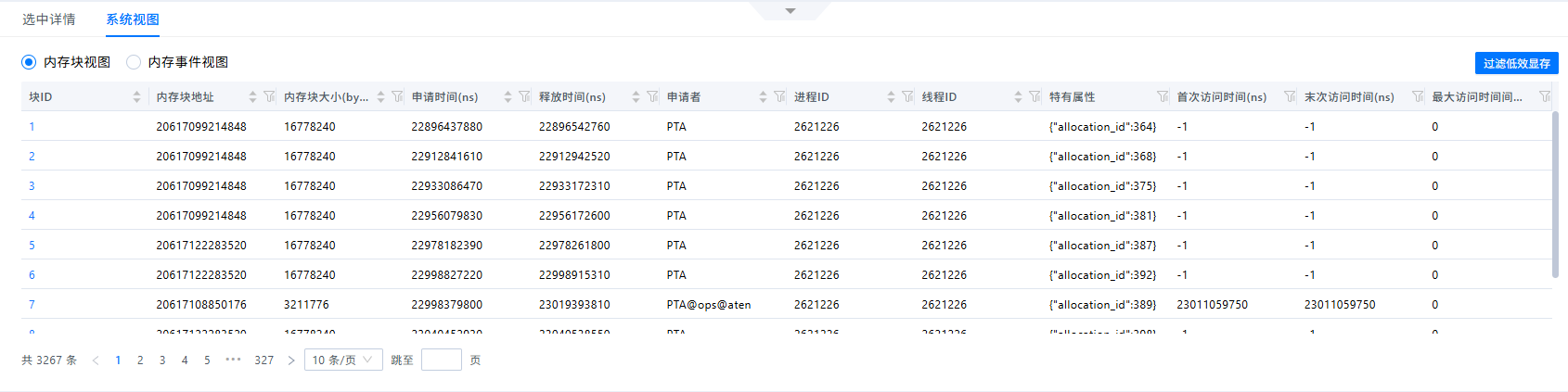1568x392 pixels.
Task: Click the 过滤低效显存 button
Action: tap(1517, 63)
